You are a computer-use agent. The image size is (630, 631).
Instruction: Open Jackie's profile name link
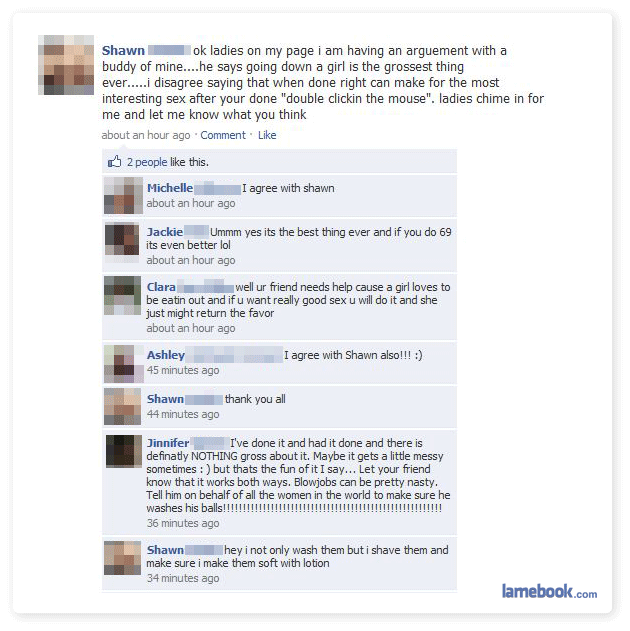pyautogui.click(x=165, y=232)
